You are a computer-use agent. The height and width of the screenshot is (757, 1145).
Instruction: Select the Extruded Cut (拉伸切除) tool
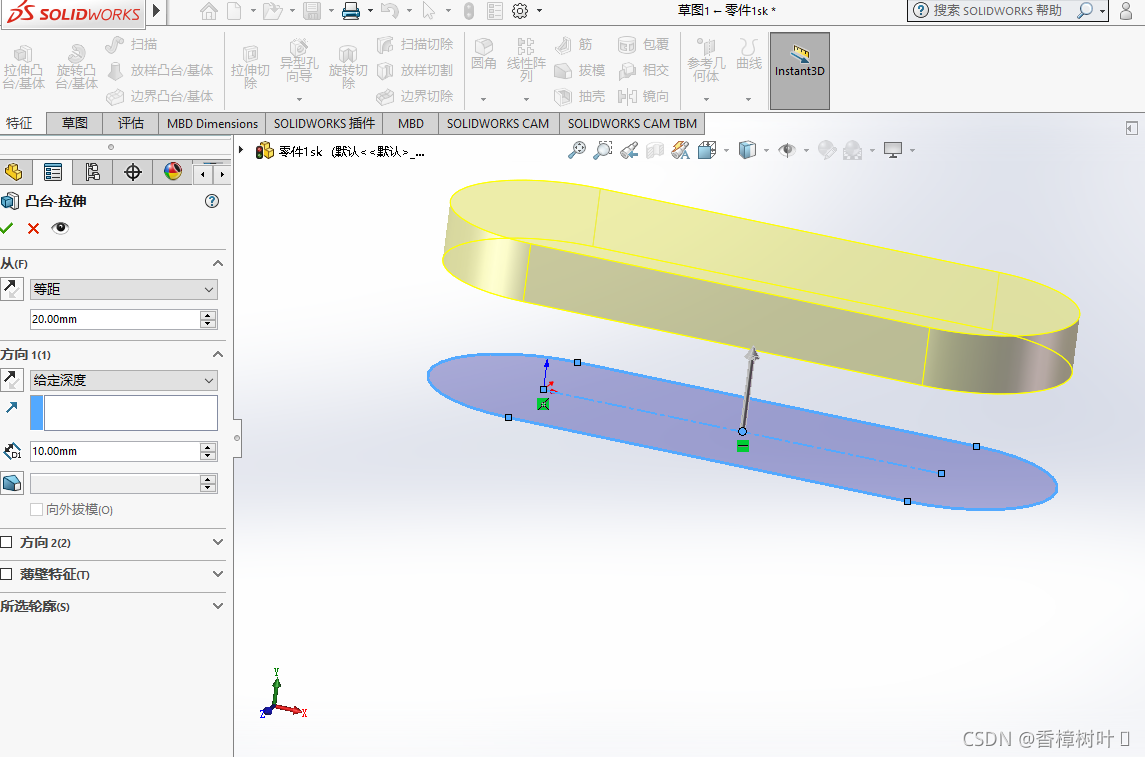tap(250, 67)
